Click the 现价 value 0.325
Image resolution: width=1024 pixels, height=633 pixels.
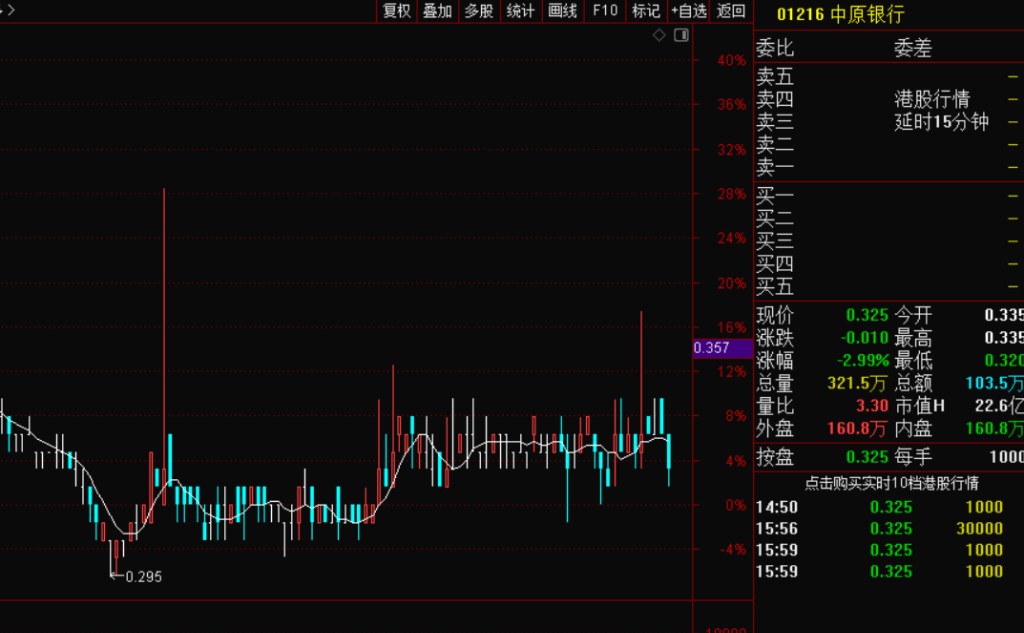pyautogui.click(x=867, y=316)
